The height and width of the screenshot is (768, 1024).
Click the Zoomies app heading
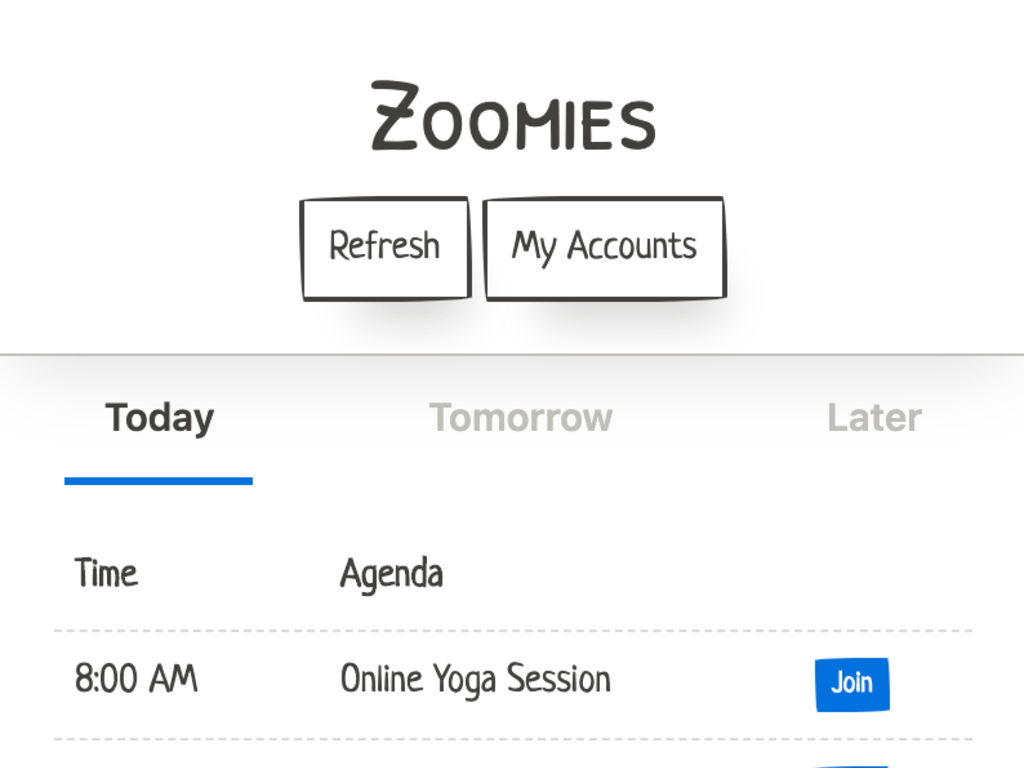[x=513, y=117]
